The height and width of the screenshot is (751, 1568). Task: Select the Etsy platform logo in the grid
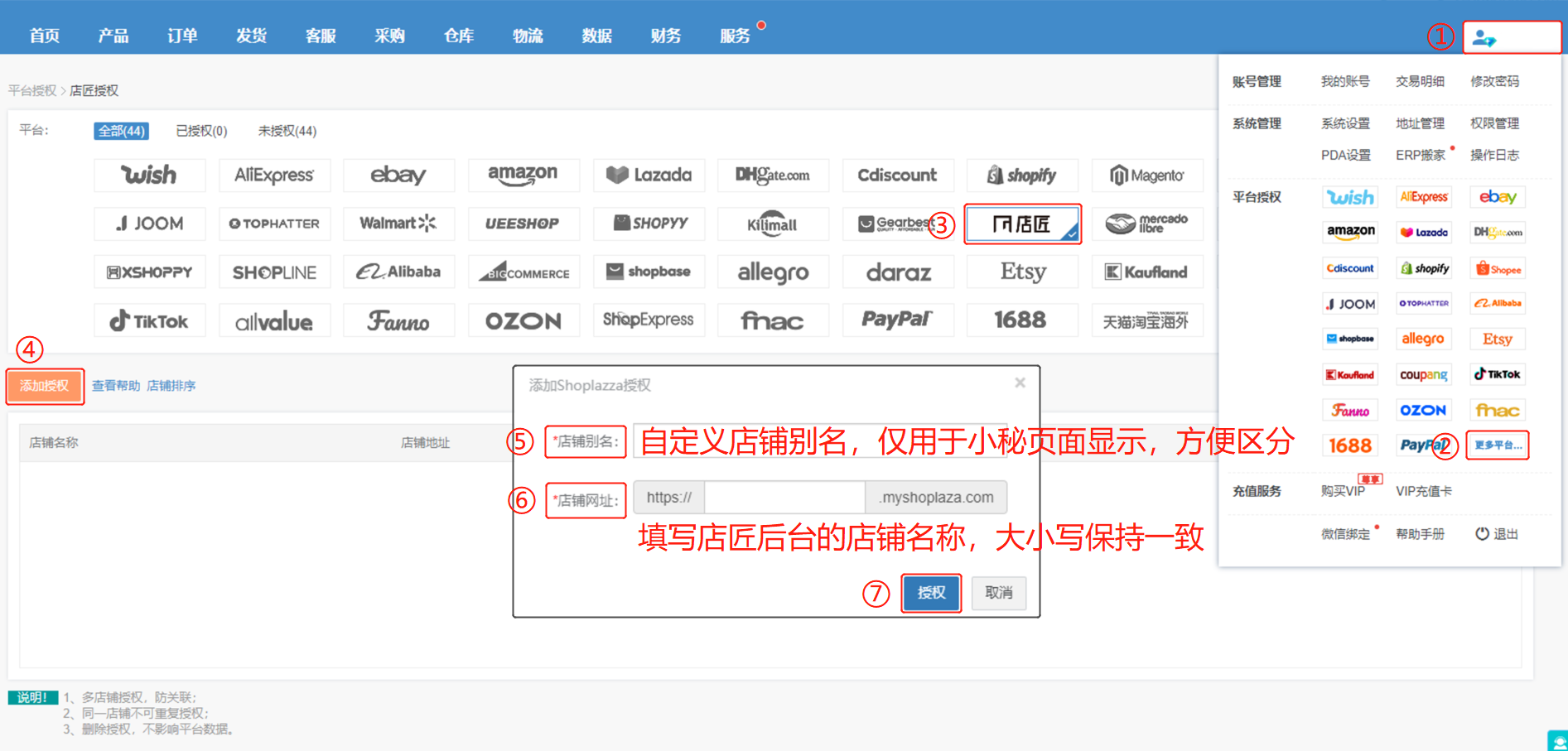coord(1022,272)
